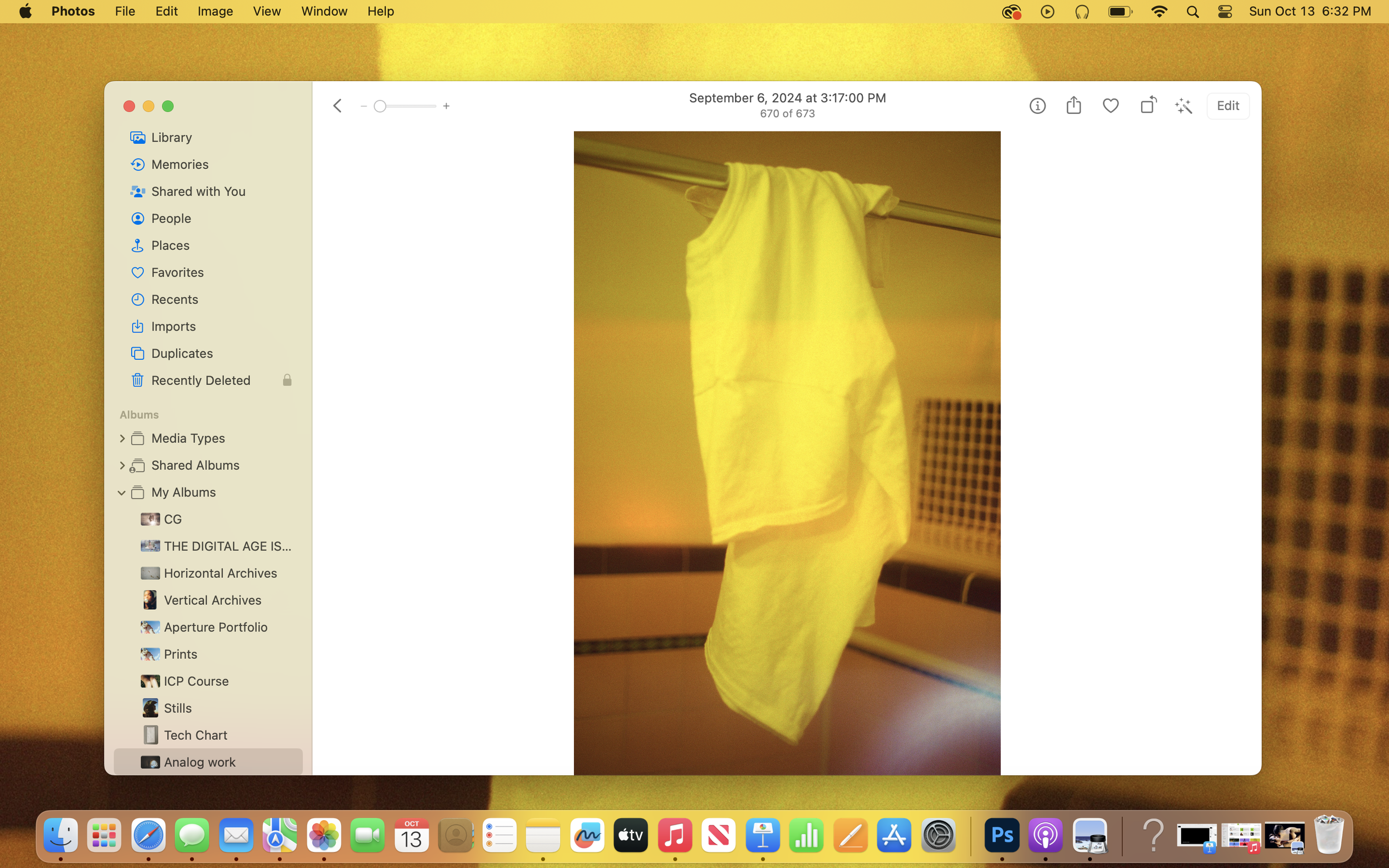Image resolution: width=1389 pixels, height=868 pixels.
Task: Select the Aperture Portfolio album
Action: [x=216, y=627]
